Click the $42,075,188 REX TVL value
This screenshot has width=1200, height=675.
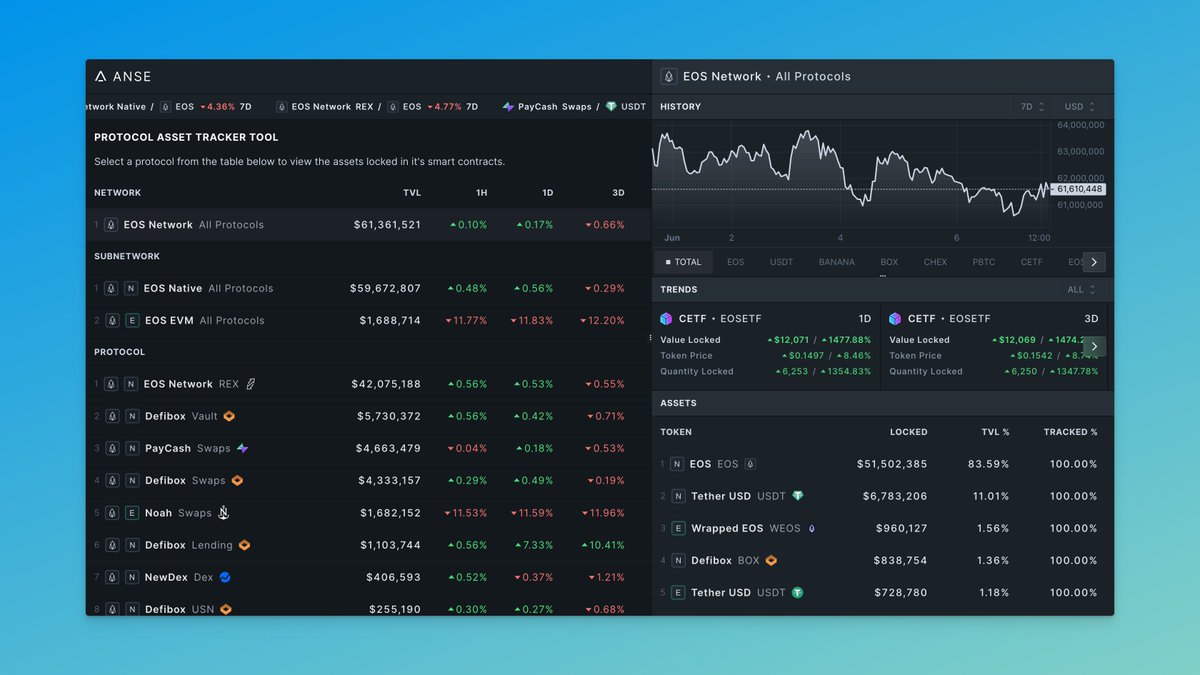tap(386, 384)
